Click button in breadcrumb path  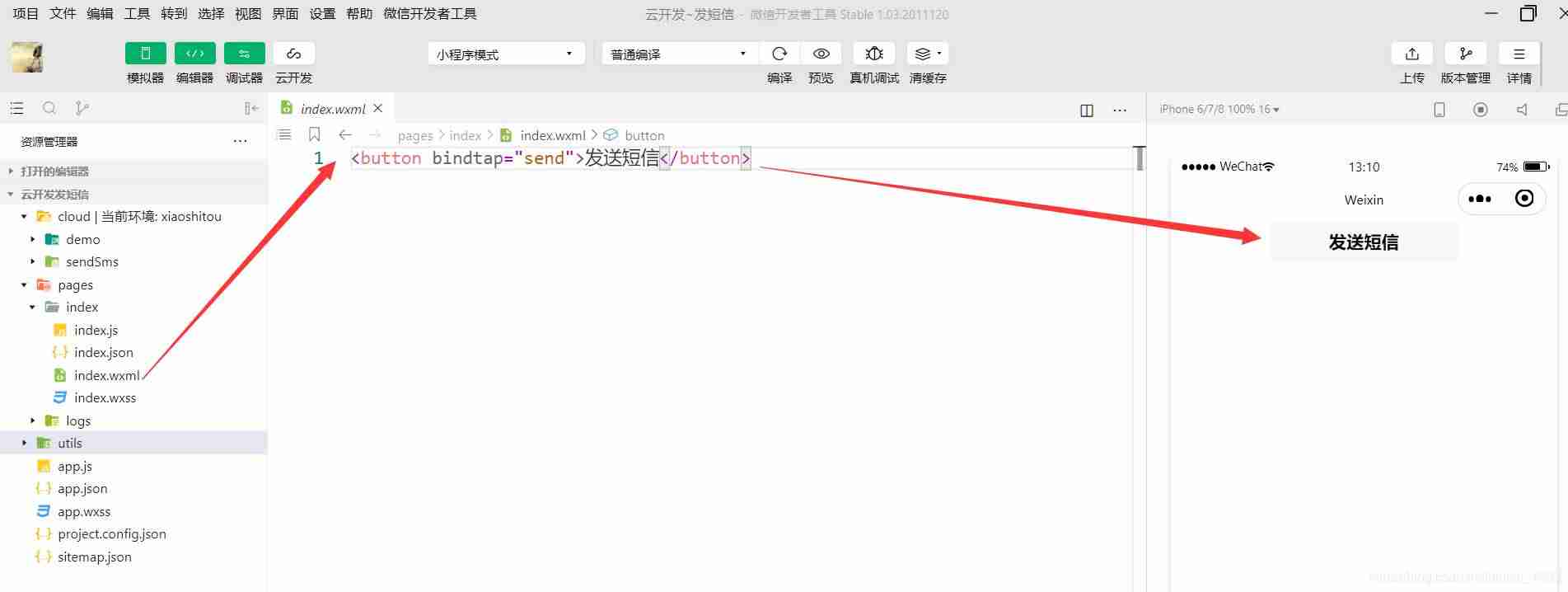(644, 135)
